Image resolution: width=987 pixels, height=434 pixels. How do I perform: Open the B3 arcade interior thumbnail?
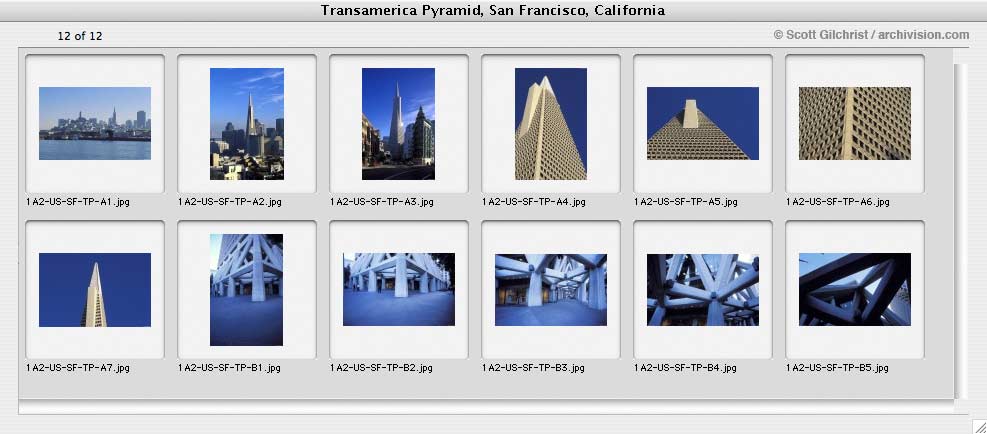point(551,290)
